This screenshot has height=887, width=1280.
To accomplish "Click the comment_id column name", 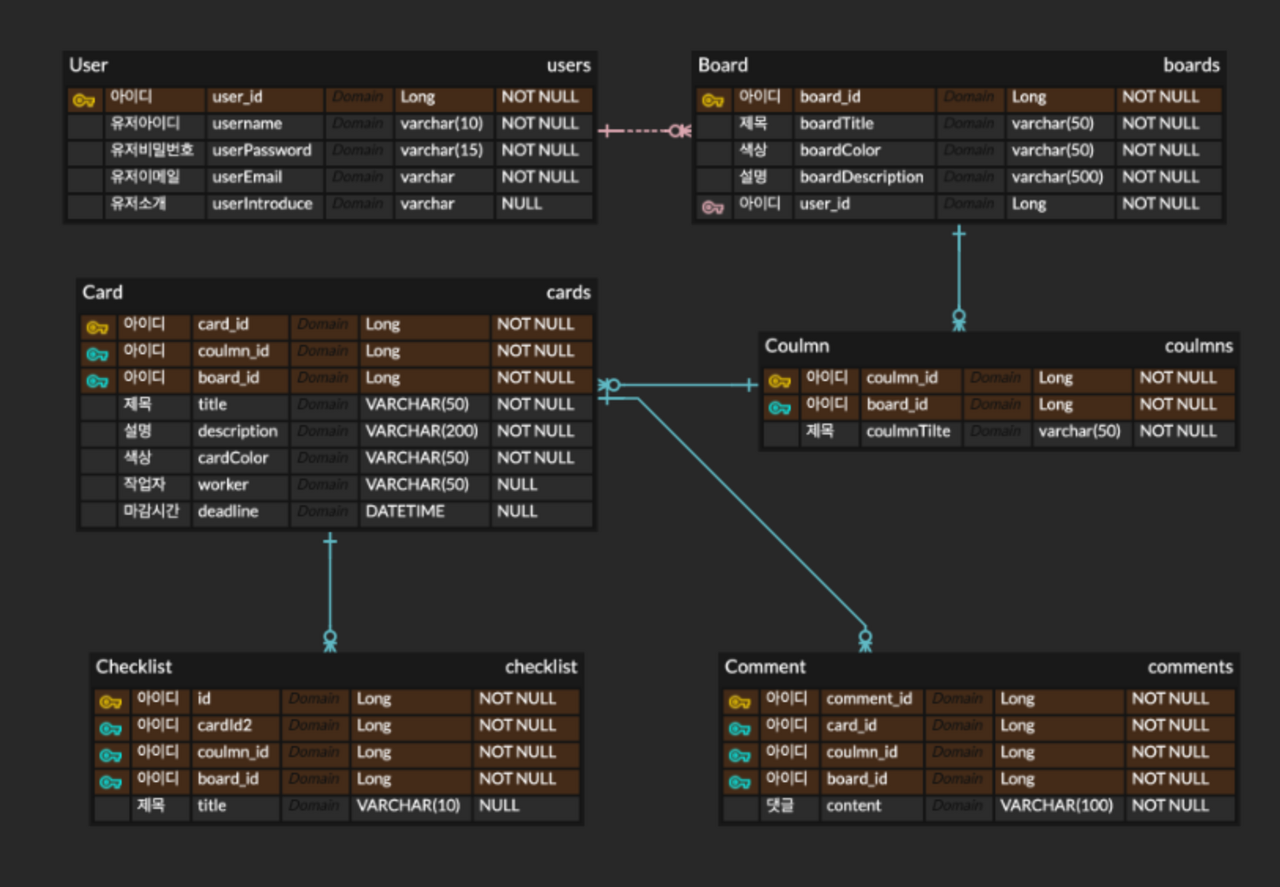I will 869,699.
